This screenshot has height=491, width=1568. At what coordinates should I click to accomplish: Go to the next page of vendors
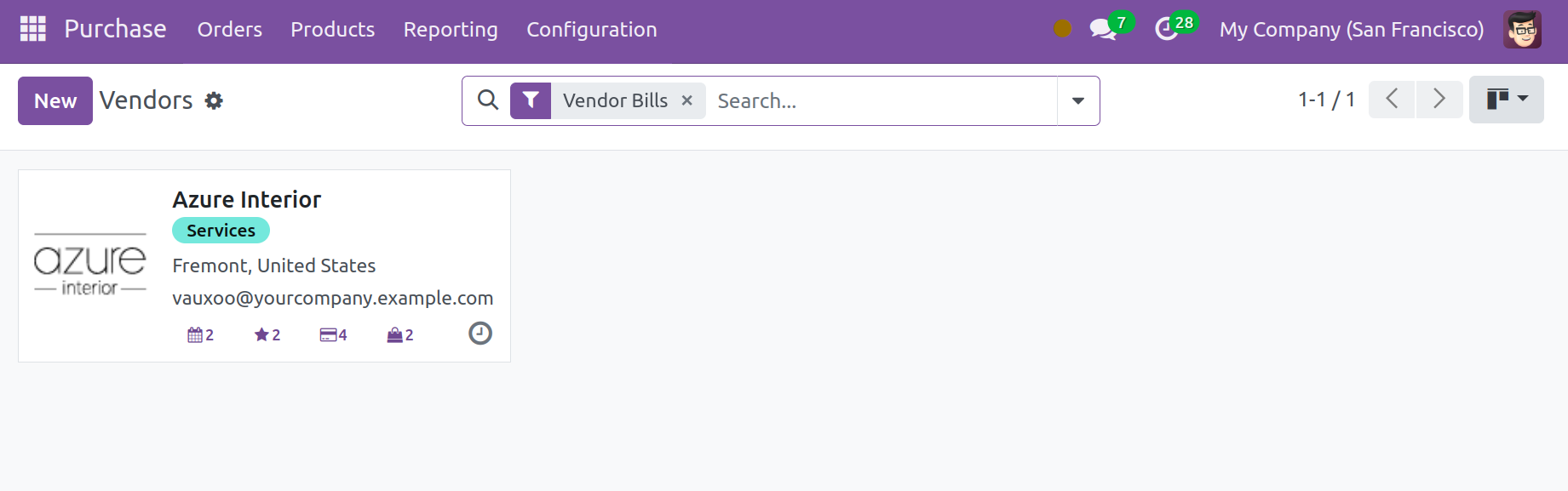(1439, 100)
